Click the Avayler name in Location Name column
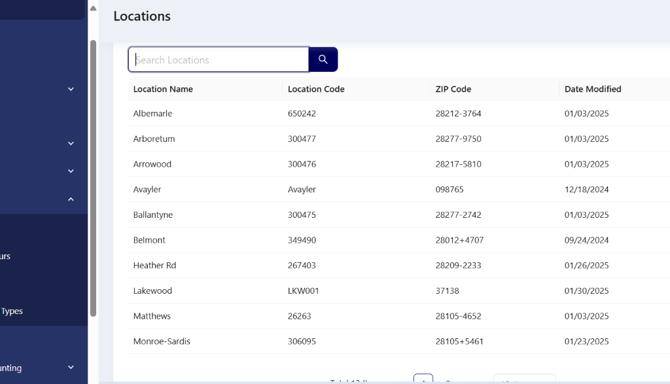This screenshot has width=670, height=384. coord(147,189)
